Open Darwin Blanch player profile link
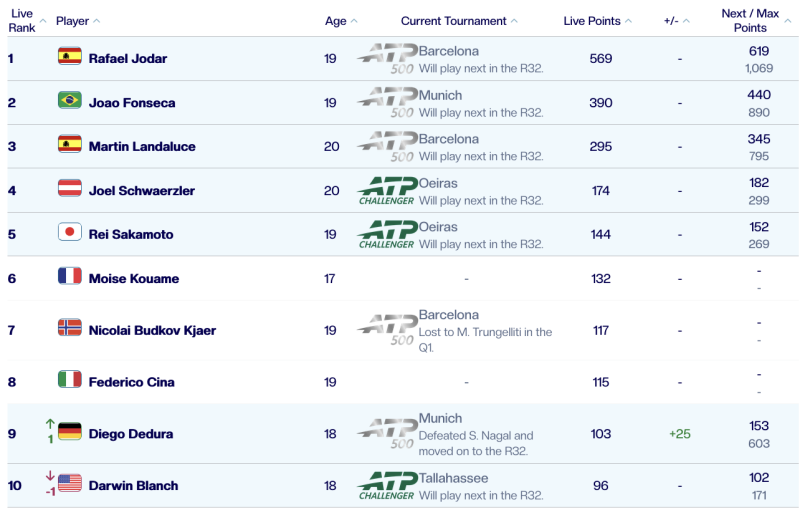Image resolution: width=800 pixels, height=515 pixels. [x=133, y=485]
